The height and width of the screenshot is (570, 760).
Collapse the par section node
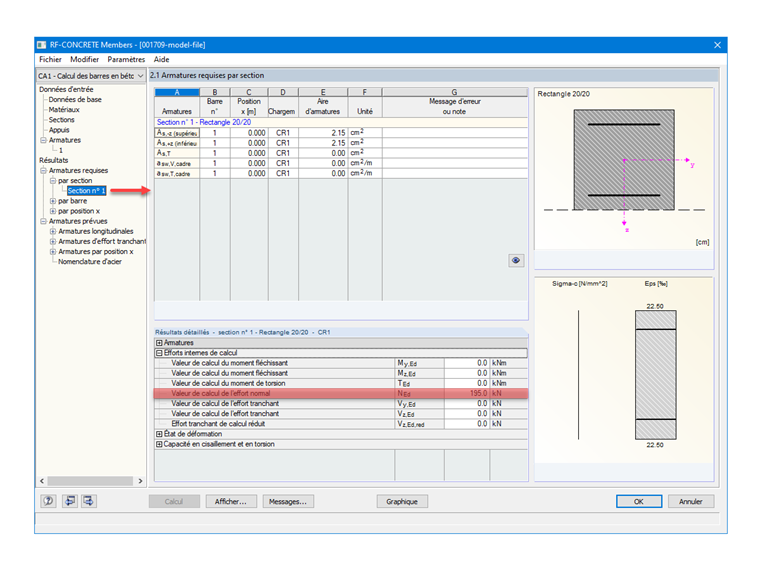pos(53,181)
